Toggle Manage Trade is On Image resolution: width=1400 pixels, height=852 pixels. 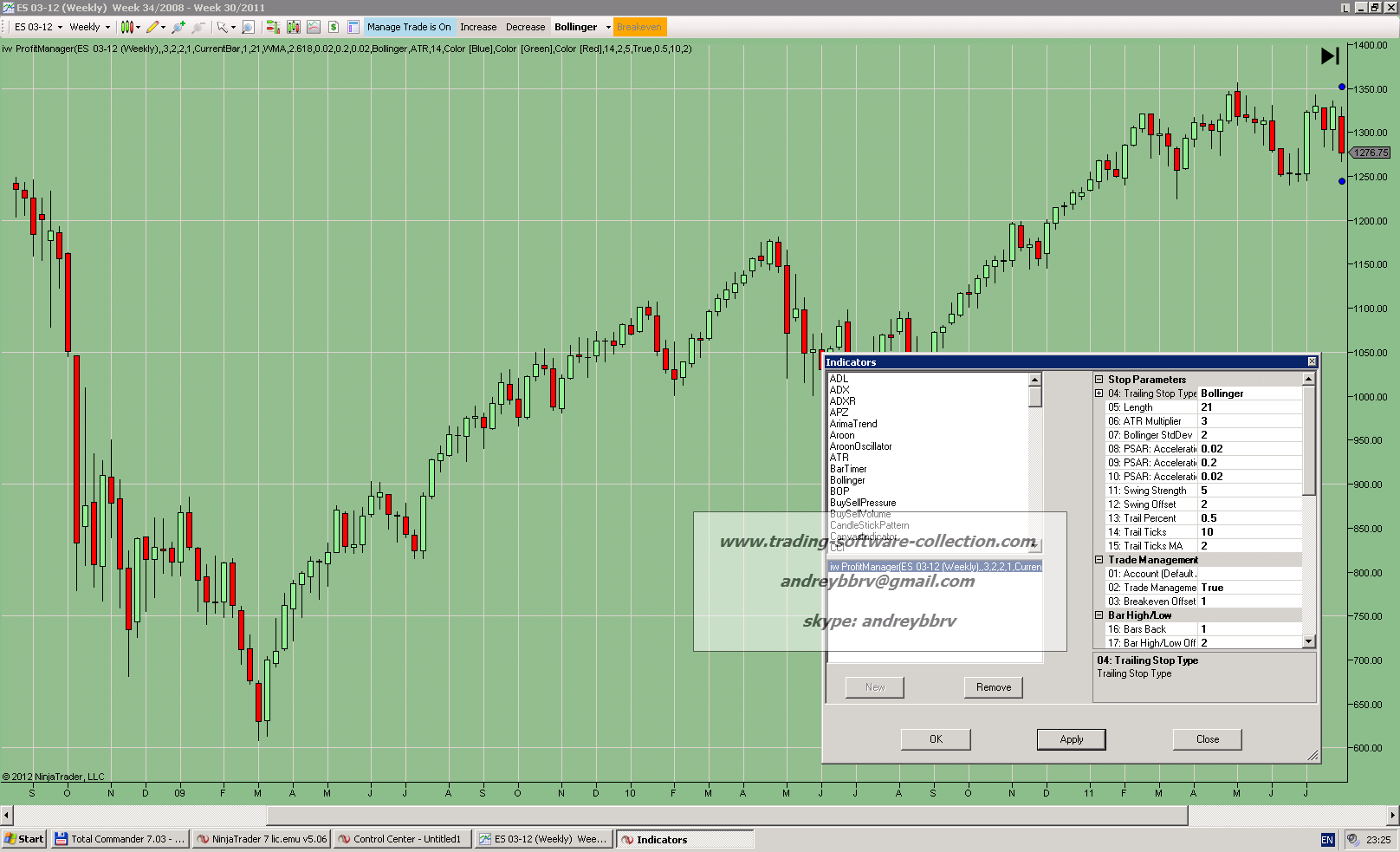click(x=409, y=27)
